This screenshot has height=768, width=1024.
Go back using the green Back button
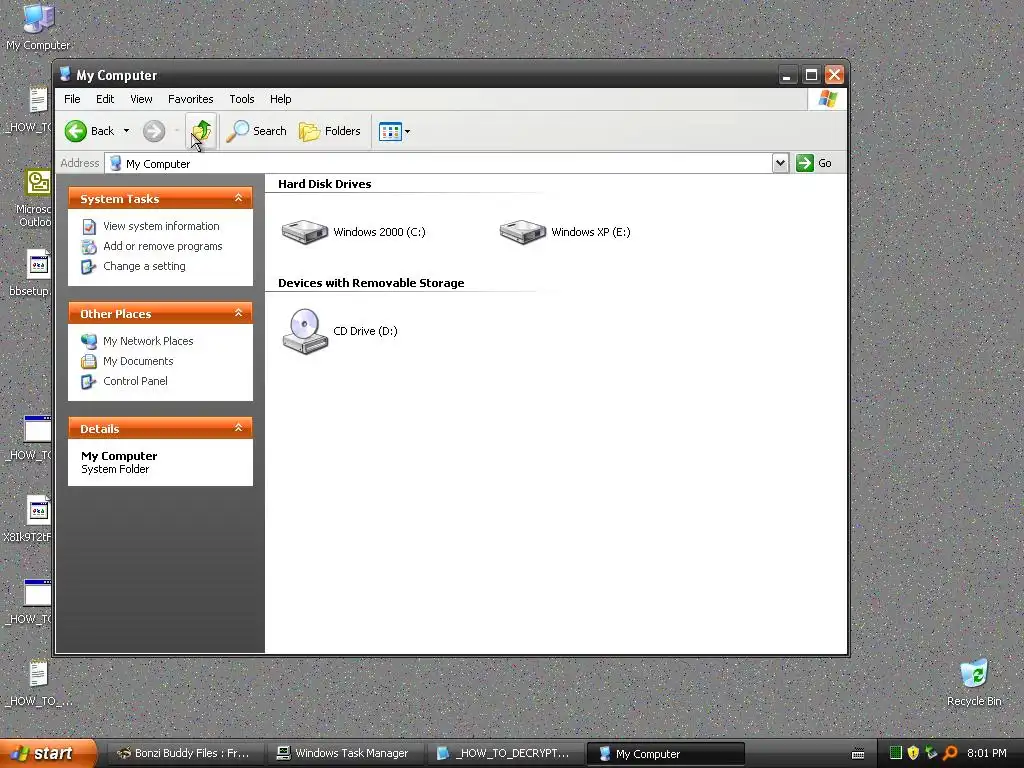(89, 131)
